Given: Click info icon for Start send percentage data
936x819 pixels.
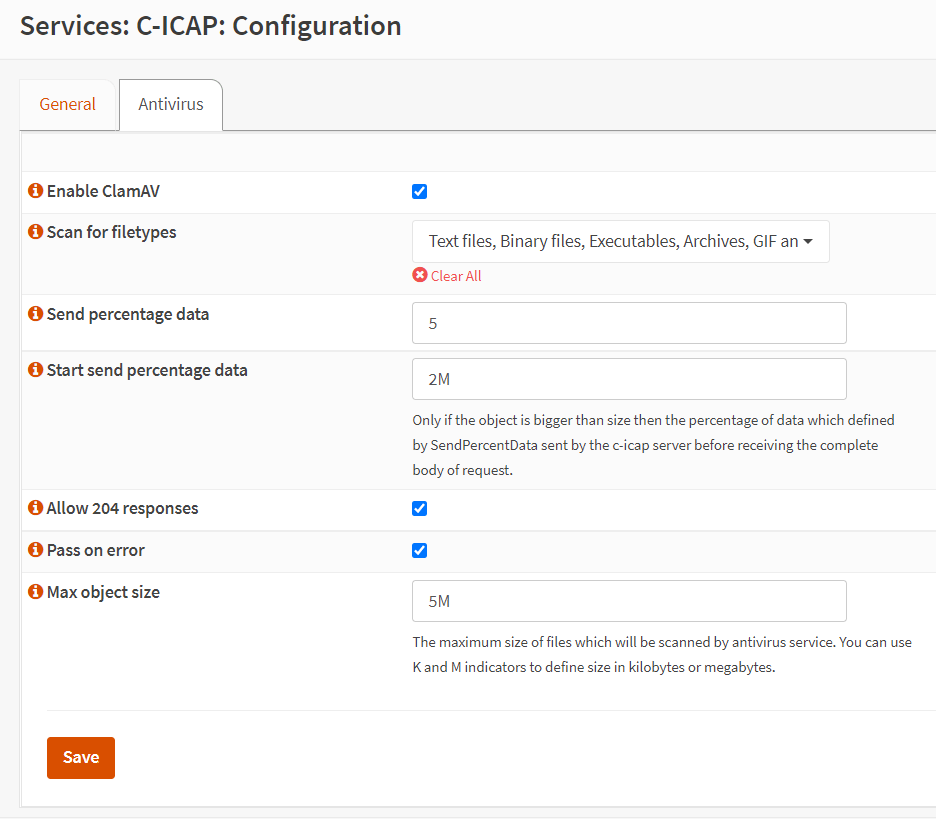Looking at the screenshot, I should click(36, 370).
